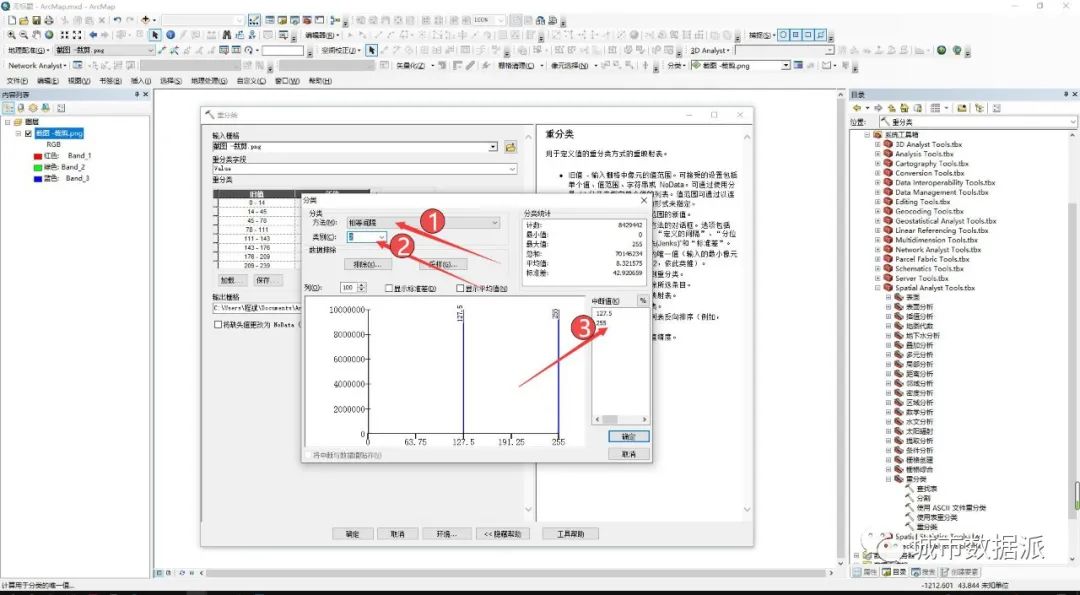The height and width of the screenshot is (595, 1080).
Task: Expand 3D Analyst Tools.tbx in catalog
Action: tap(878, 145)
